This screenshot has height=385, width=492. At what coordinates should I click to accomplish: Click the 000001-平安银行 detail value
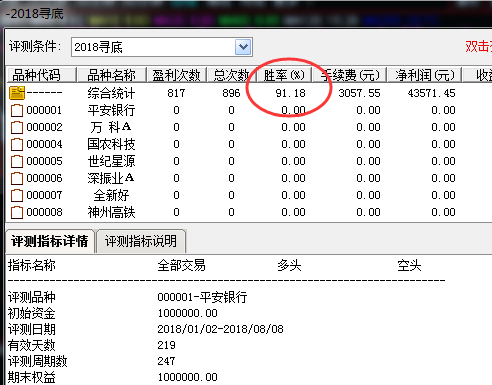click(202, 297)
